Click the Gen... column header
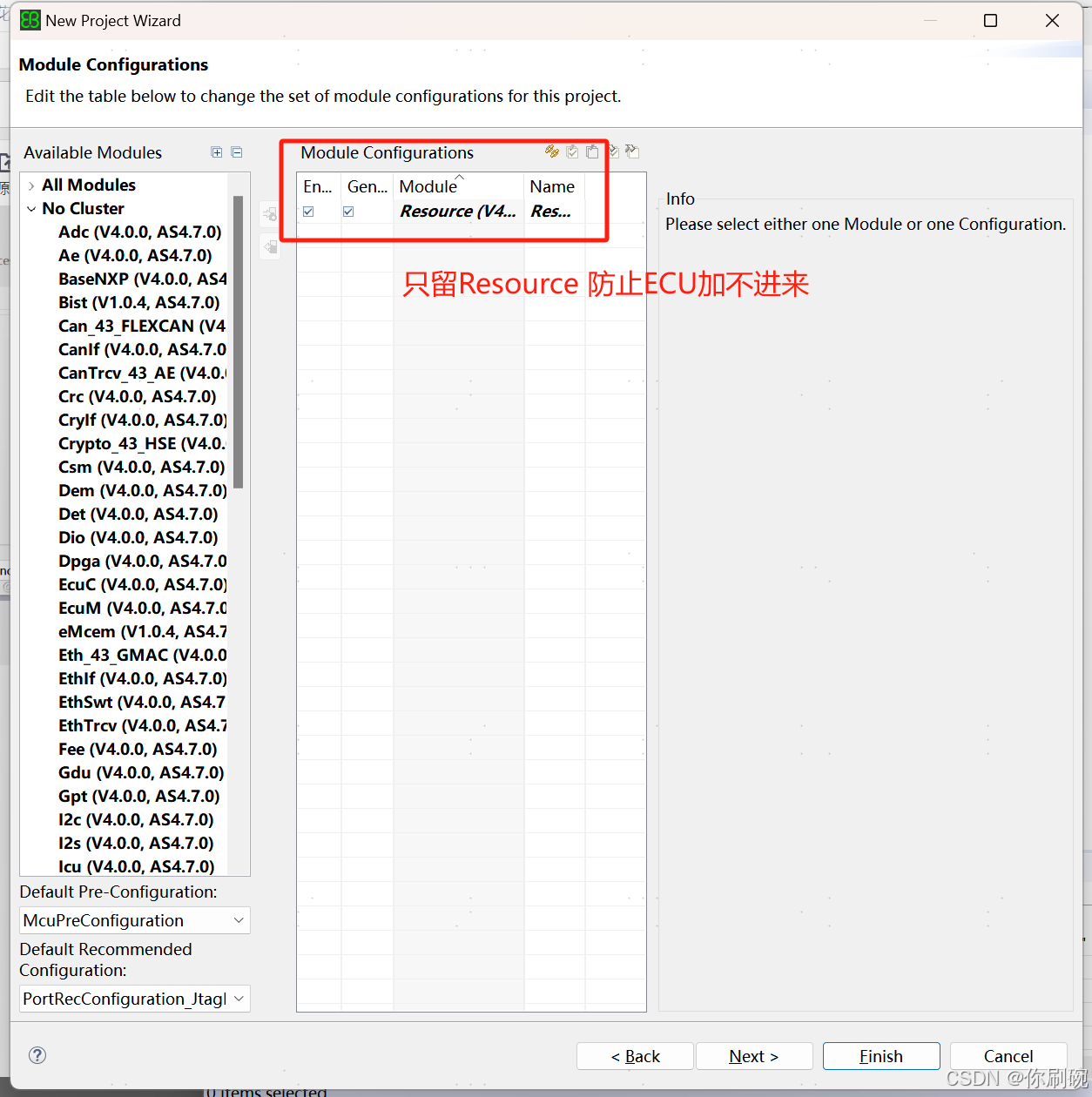Viewport: 1092px width, 1097px height. pos(367,186)
